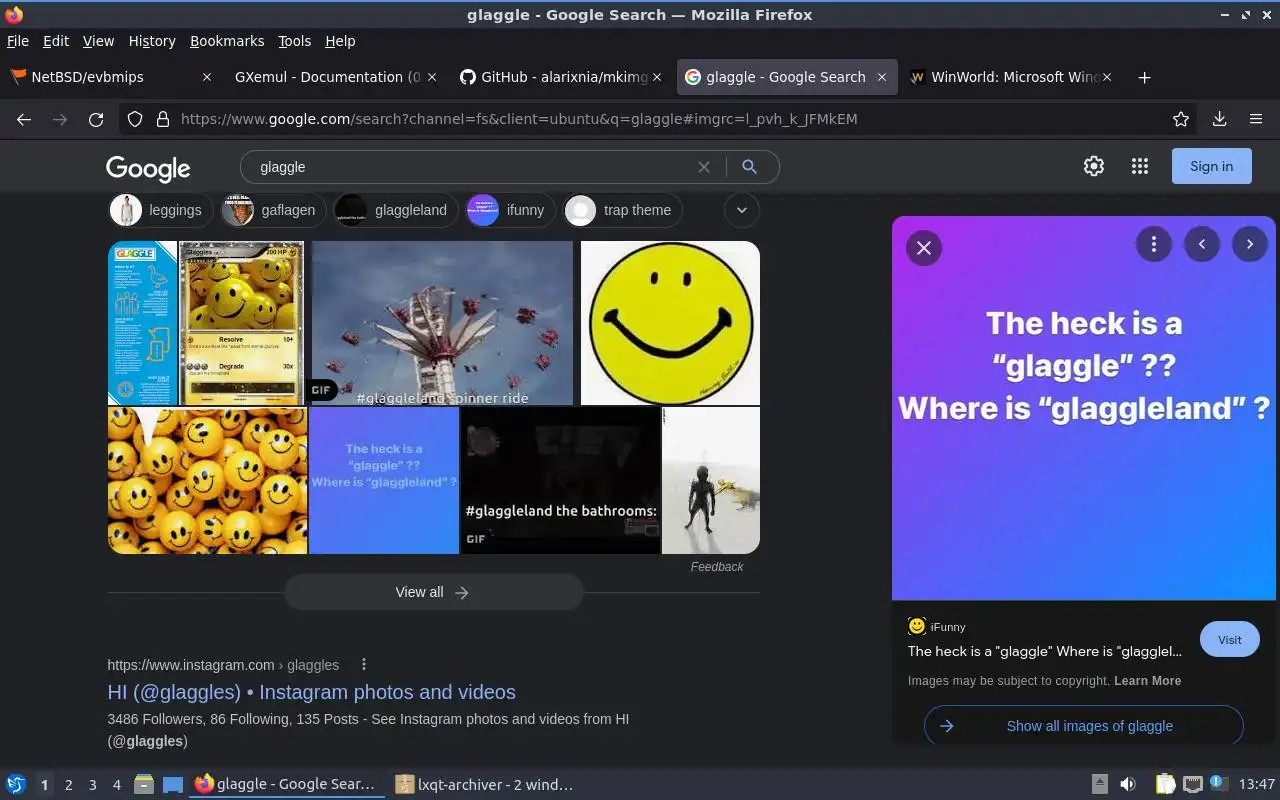
Task: Filter by the leggings chip
Action: point(160,210)
